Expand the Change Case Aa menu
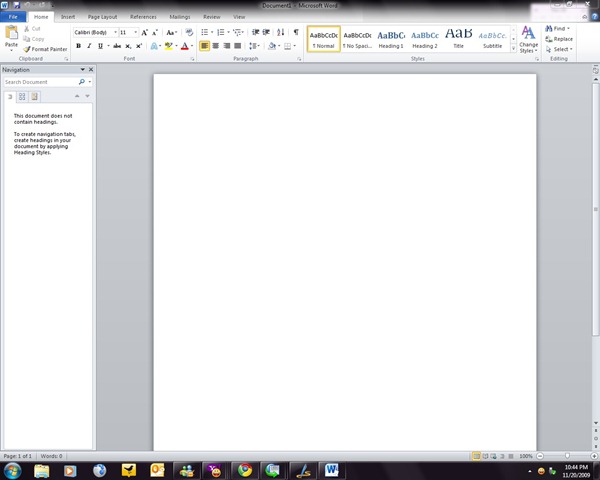600x480 pixels. click(171, 33)
